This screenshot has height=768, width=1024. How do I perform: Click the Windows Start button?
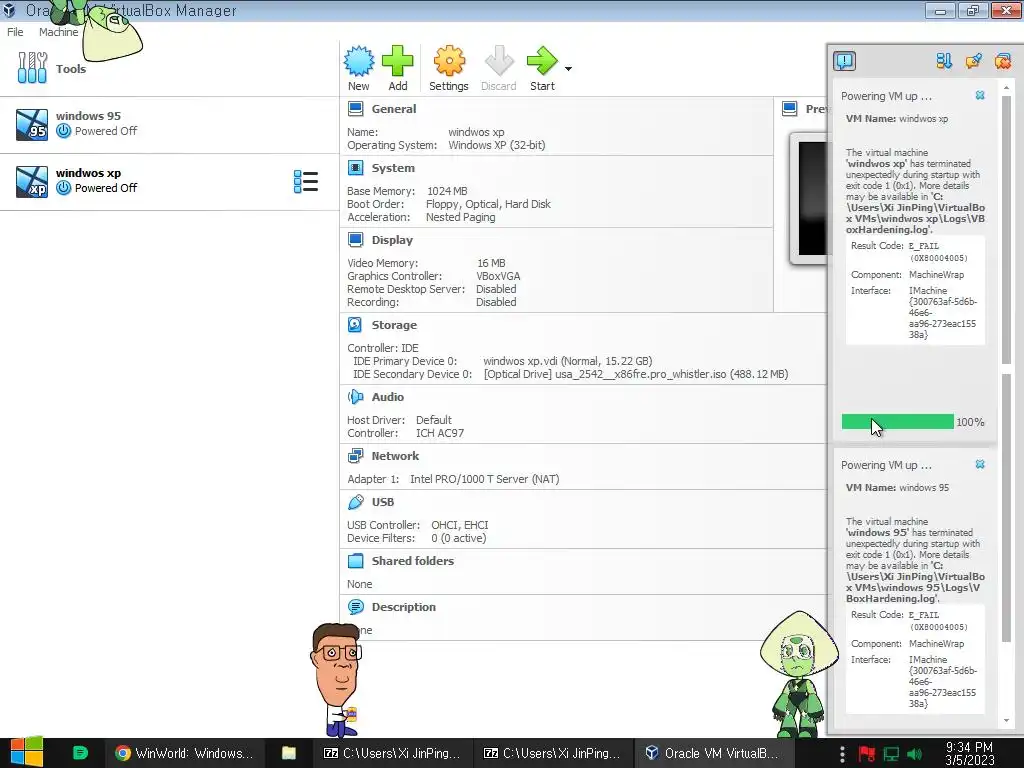tap(26, 753)
